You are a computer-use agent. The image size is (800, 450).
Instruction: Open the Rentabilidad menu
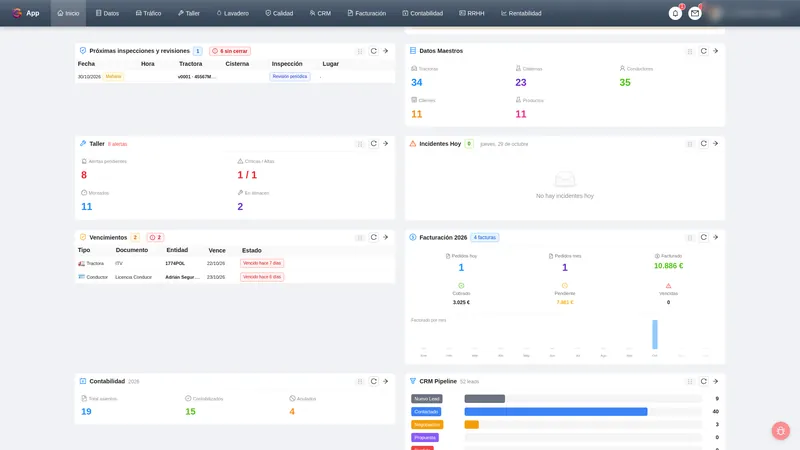tap(521, 13)
